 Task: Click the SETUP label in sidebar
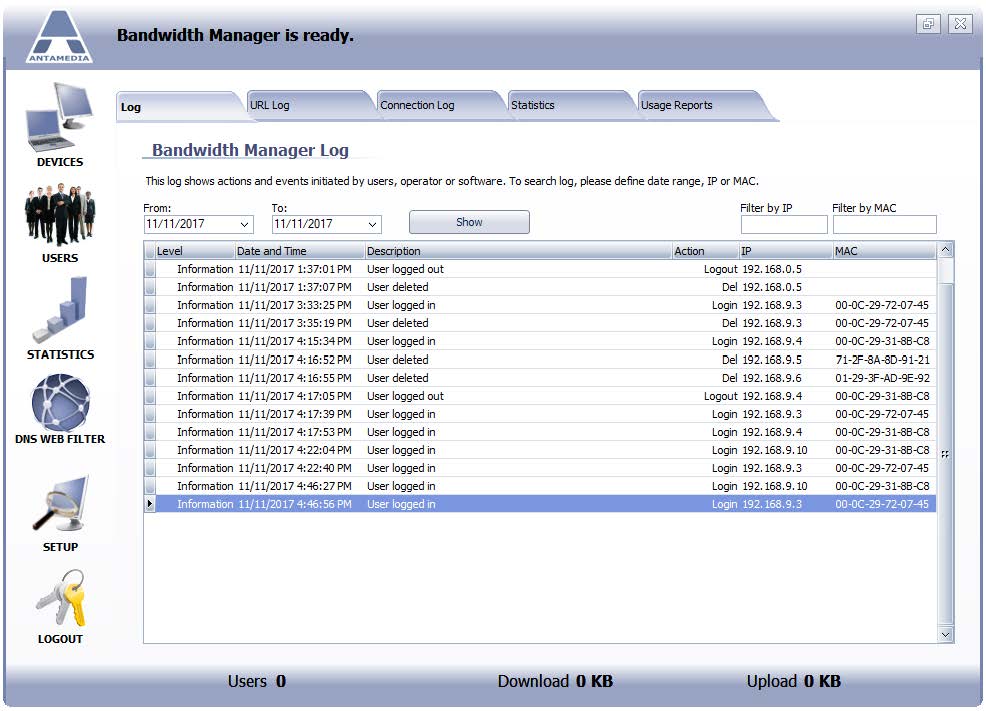click(60, 547)
